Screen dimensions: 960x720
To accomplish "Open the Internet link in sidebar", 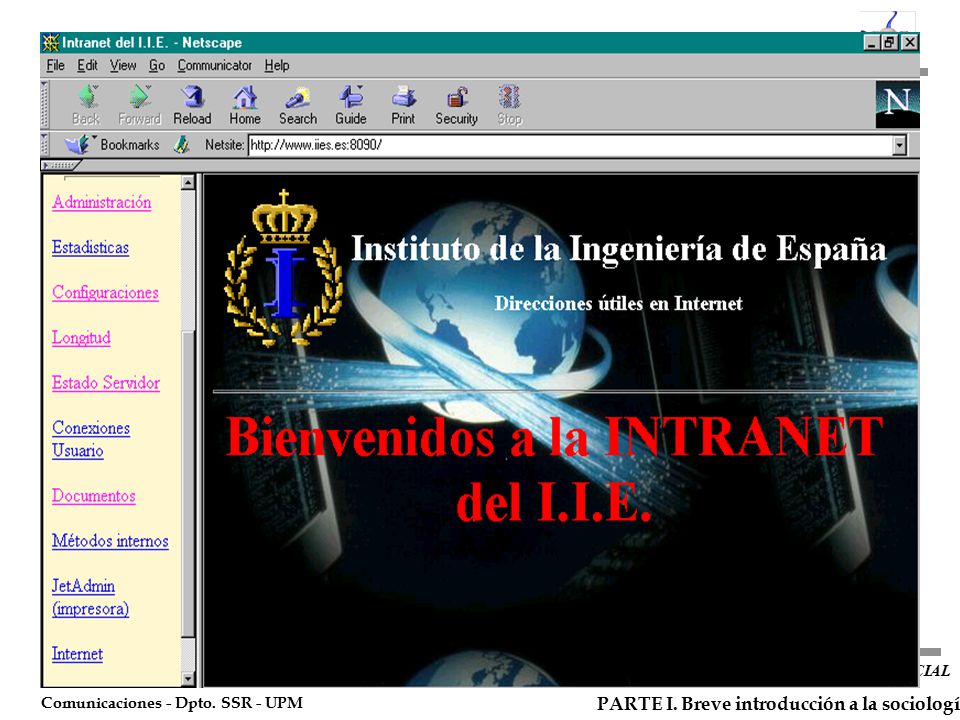I will click(77, 654).
